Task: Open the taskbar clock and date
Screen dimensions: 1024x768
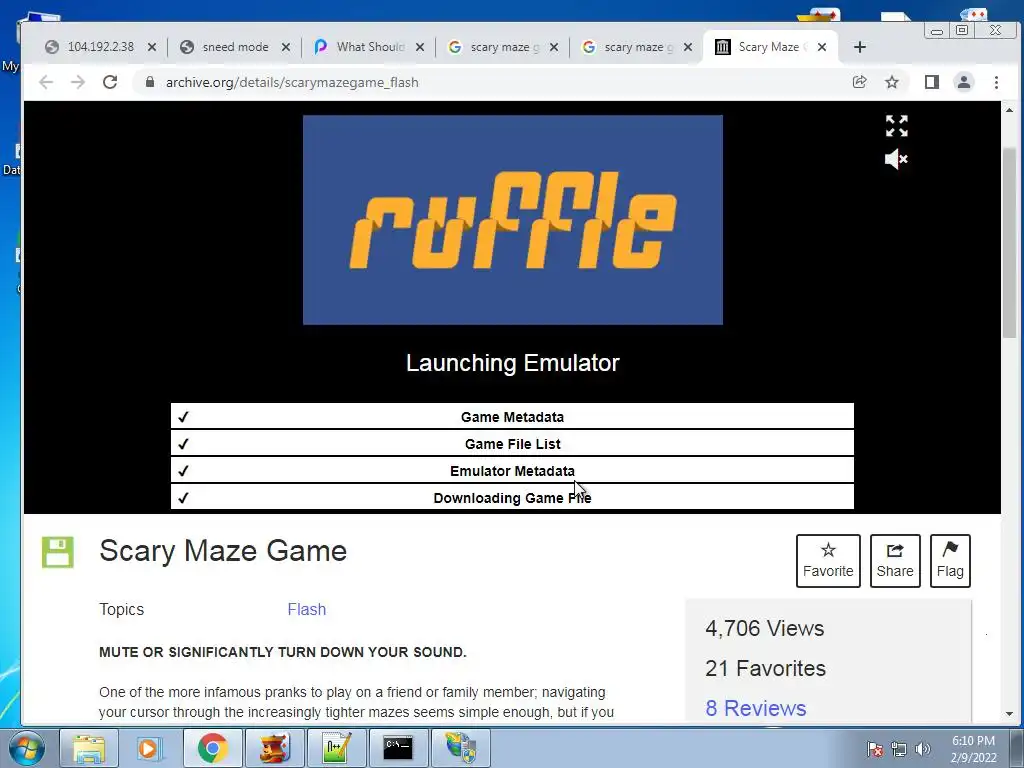Action: (x=973, y=749)
